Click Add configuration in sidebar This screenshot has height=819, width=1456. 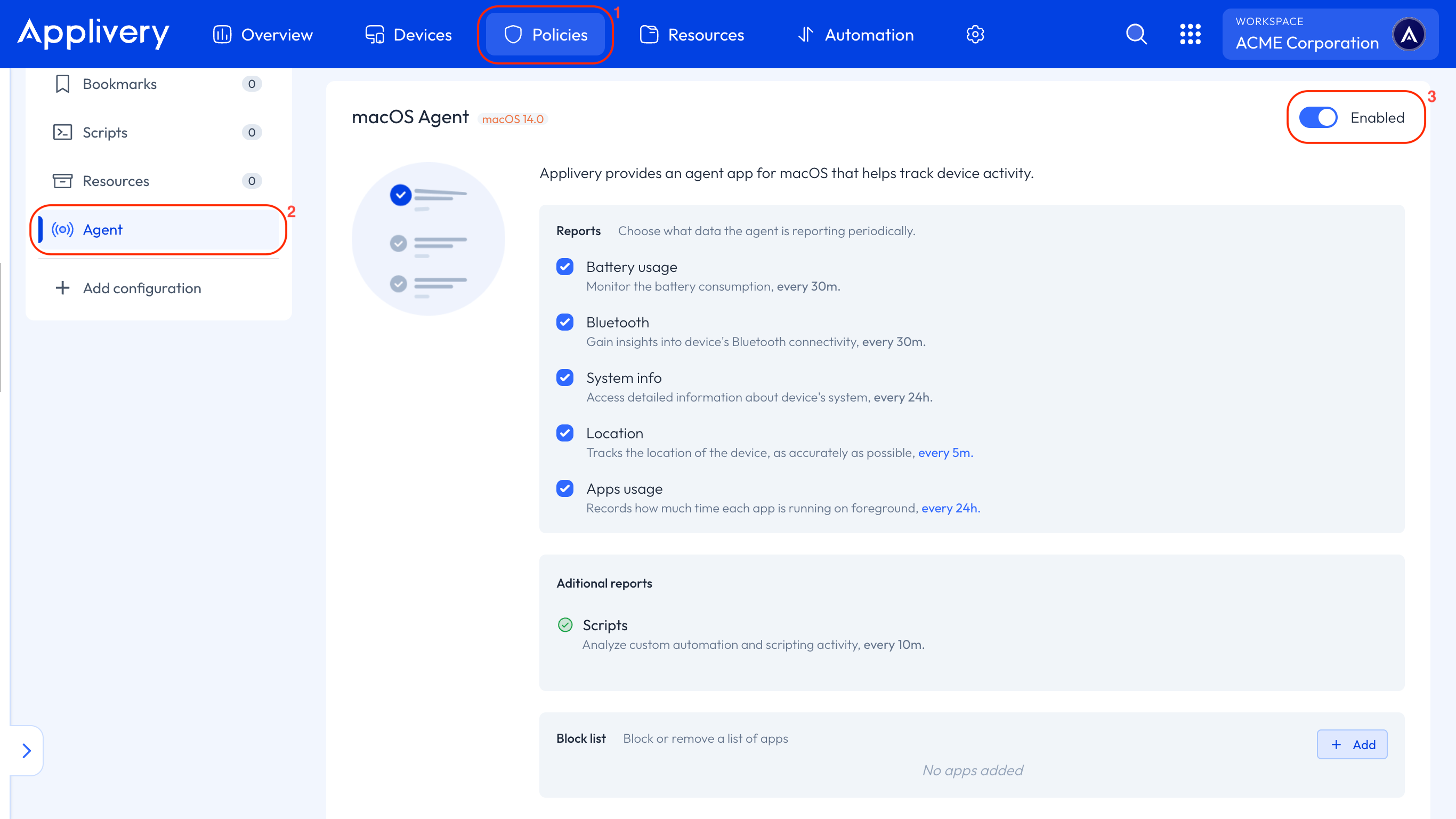click(x=141, y=288)
